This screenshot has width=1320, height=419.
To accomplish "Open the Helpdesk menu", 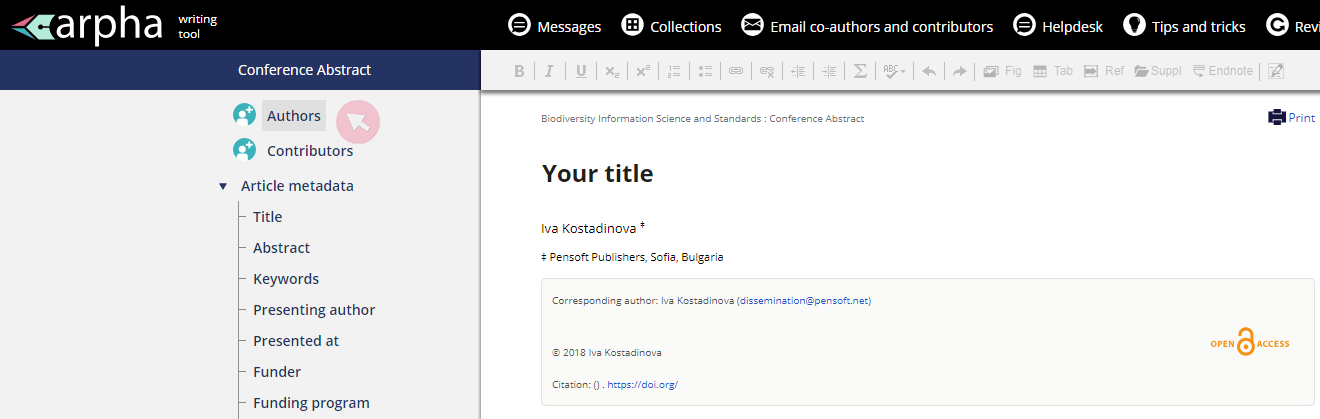I will pyautogui.click(x=1058, y=26).
